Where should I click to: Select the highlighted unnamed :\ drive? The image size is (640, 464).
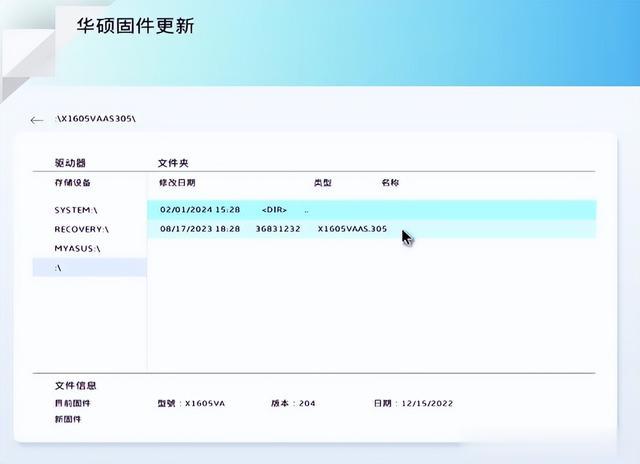click(89, 268)
